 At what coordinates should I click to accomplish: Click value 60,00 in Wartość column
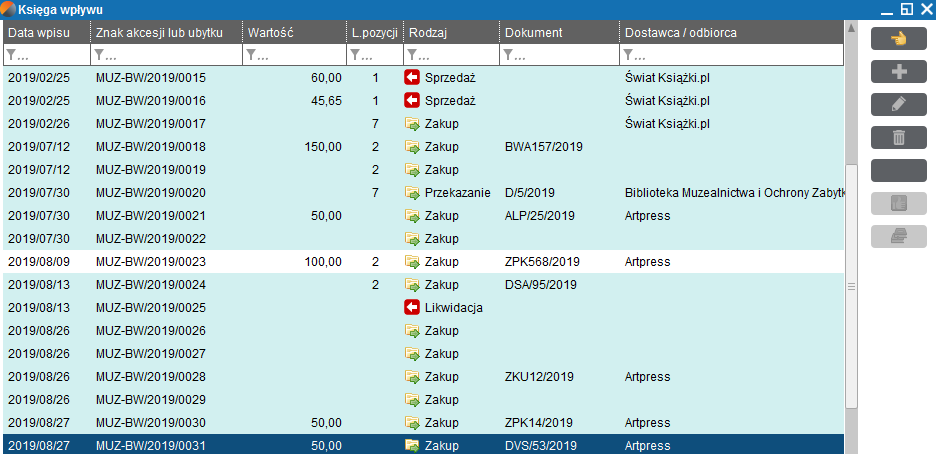click(x=327, y=77)
